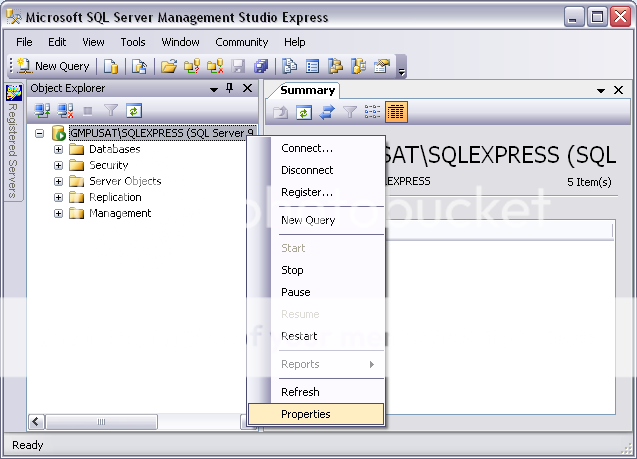Click the Refresh icon in Summary toolbar
637x459 pixels.
tap(304, 112)
